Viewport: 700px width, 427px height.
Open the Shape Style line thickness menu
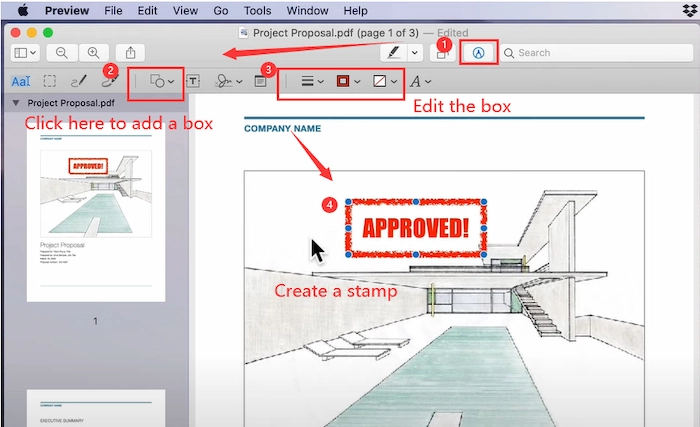[x=313, y=81]
